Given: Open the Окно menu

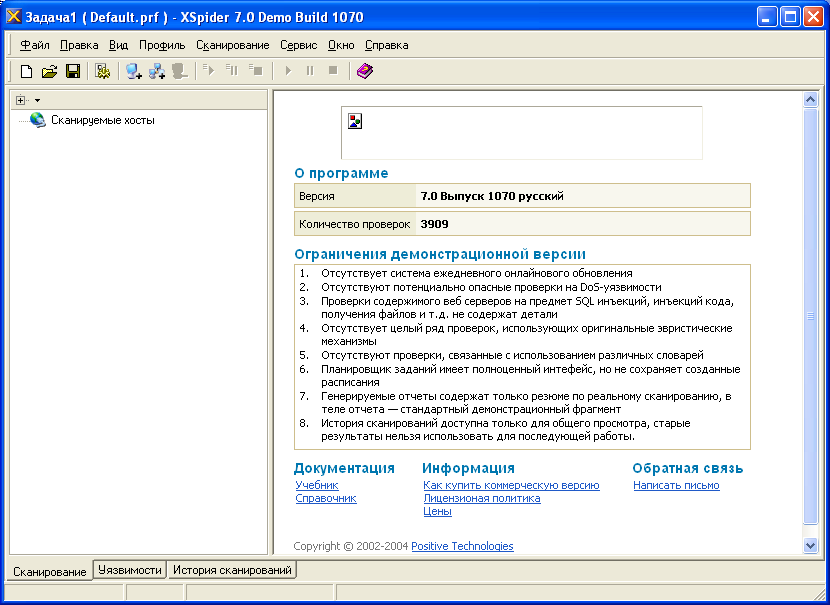Looking at the screenshot, I should (x=341, y=45).
